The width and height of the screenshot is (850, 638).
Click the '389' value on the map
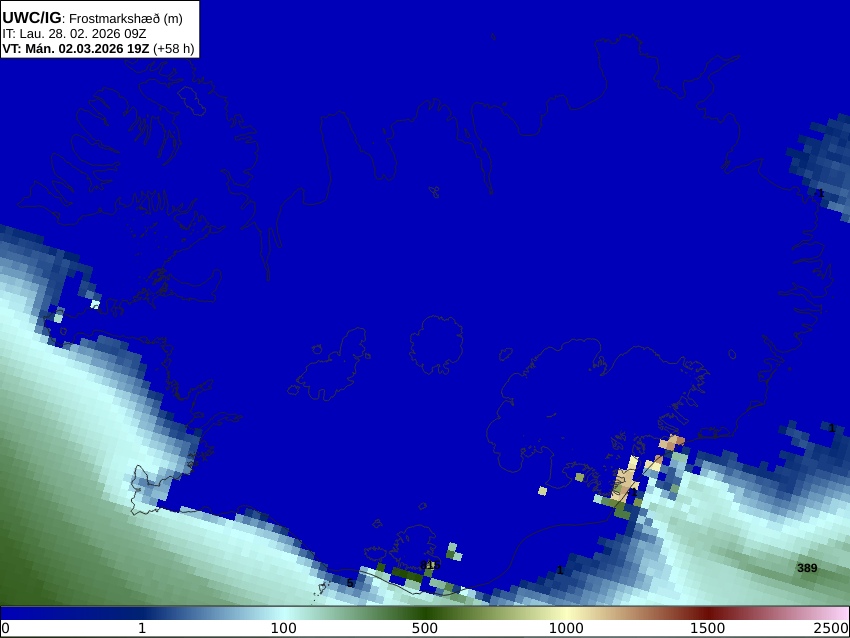[x=807, y=568]
